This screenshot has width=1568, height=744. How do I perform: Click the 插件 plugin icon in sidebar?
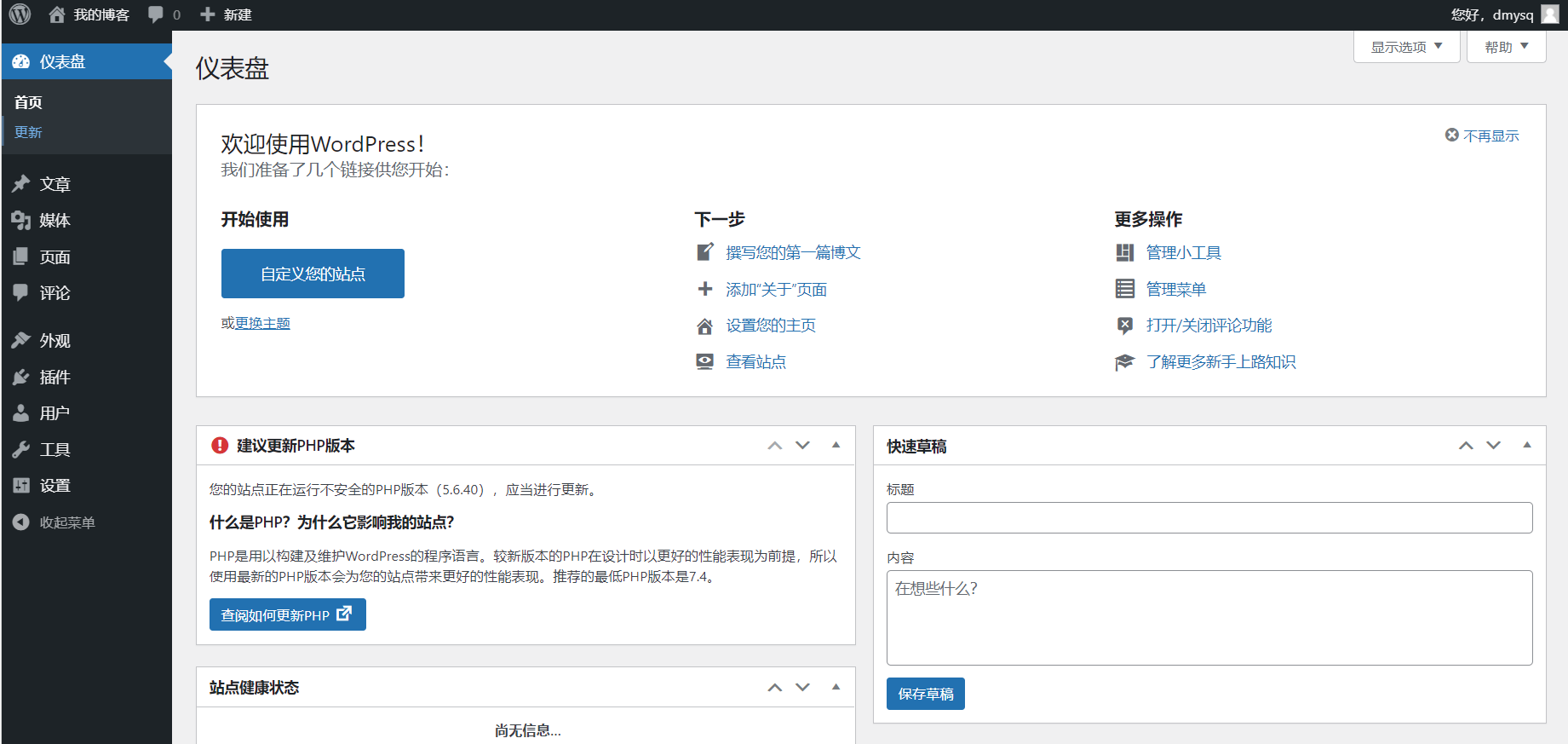[x=21, y=377]
